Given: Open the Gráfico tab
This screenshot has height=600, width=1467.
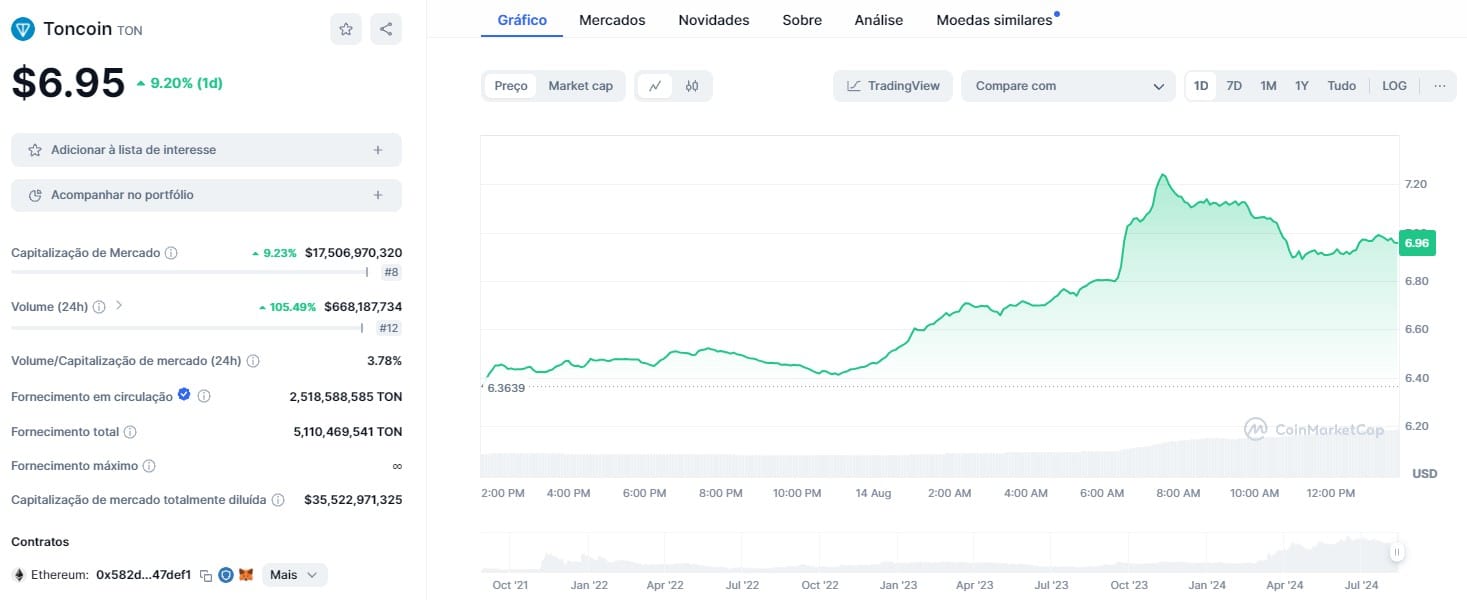Looking at the screenshot, I should tap(522, 20).
